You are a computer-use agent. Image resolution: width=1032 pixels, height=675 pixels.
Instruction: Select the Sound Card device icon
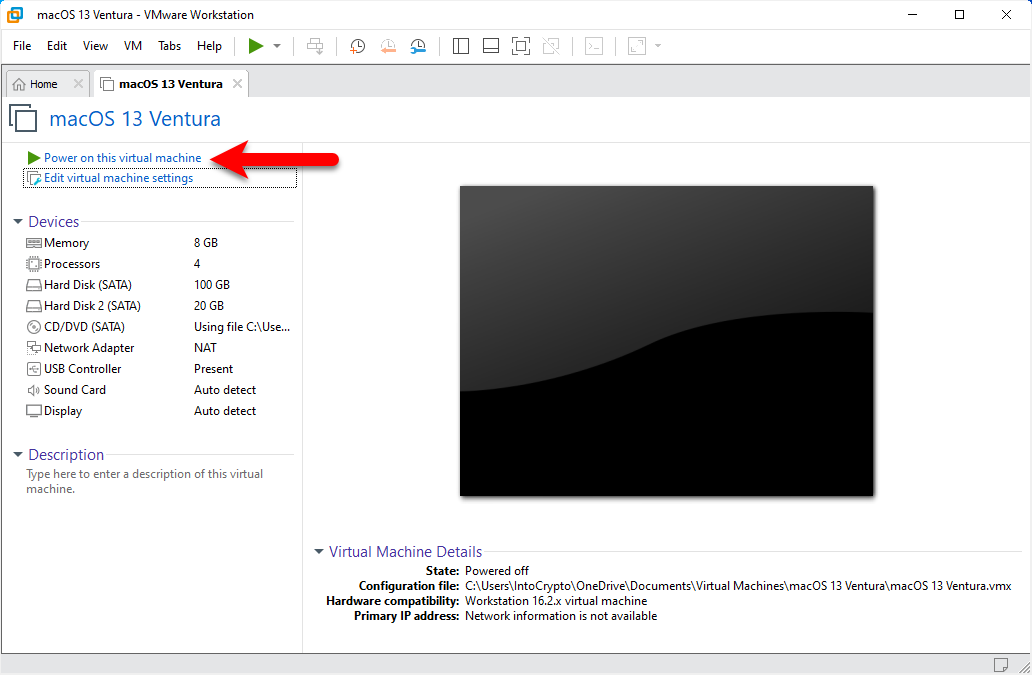34,390
